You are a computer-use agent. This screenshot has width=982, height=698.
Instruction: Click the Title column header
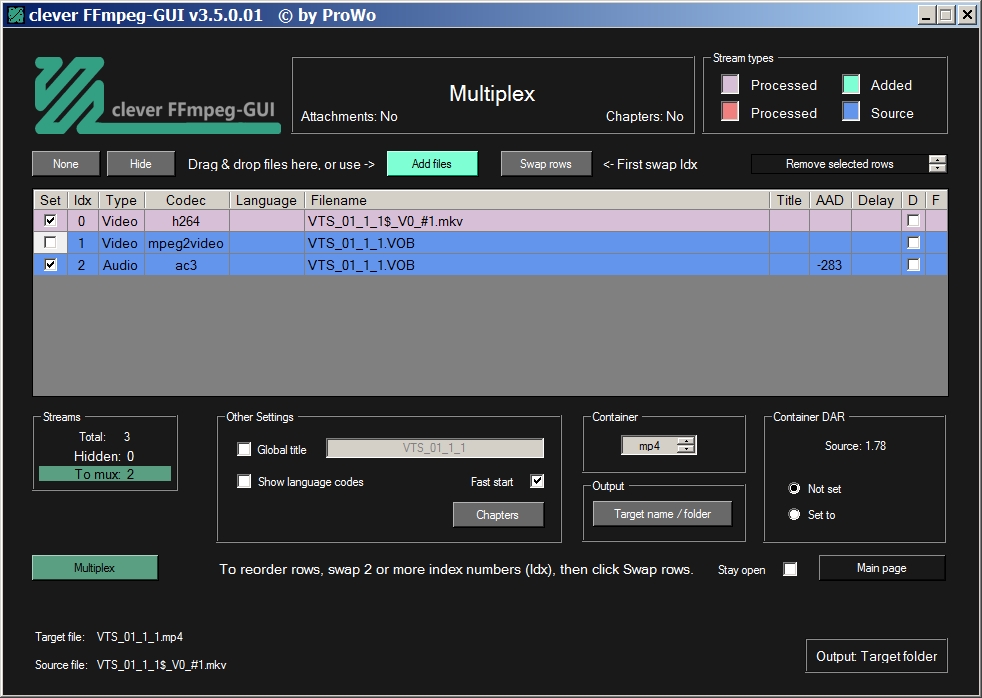789,200
